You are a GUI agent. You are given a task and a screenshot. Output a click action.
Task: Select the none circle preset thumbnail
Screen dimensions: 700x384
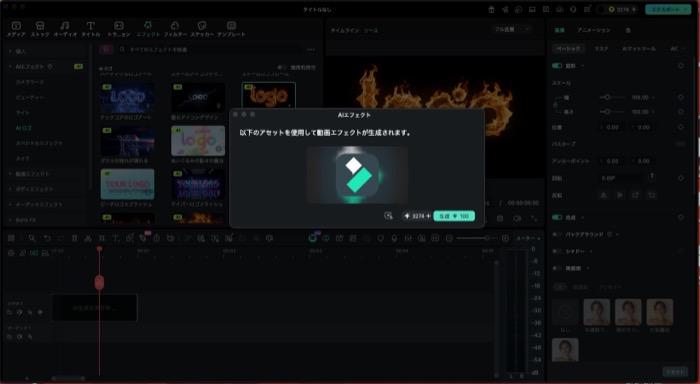[565, 312]
